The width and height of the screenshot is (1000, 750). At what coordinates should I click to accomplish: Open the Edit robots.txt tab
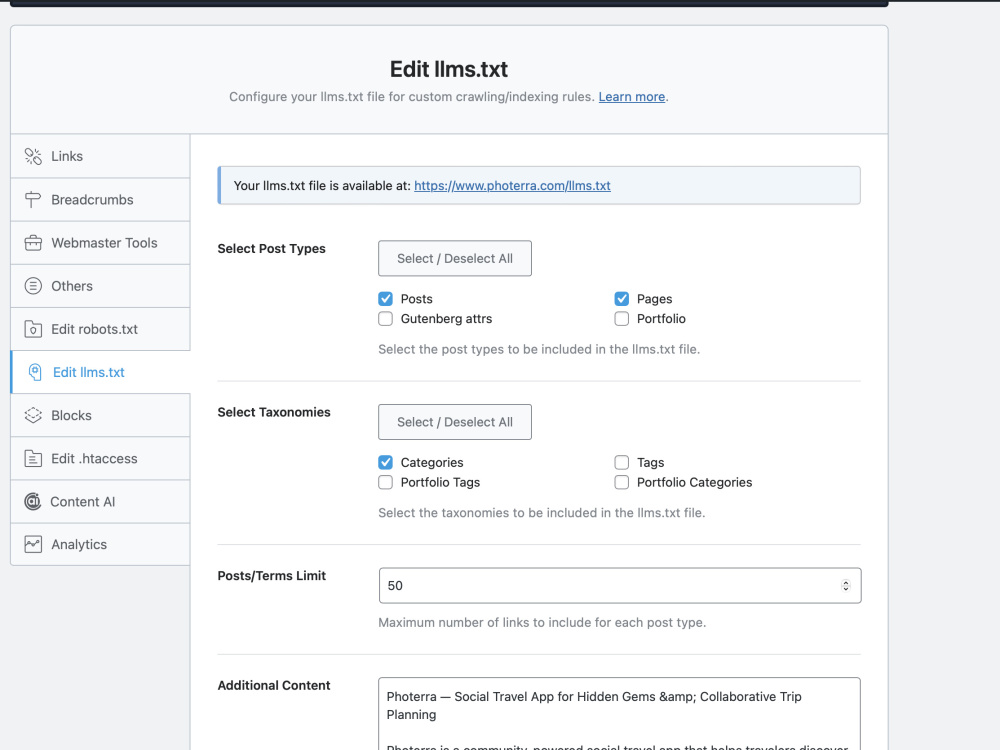coord(100,329)
